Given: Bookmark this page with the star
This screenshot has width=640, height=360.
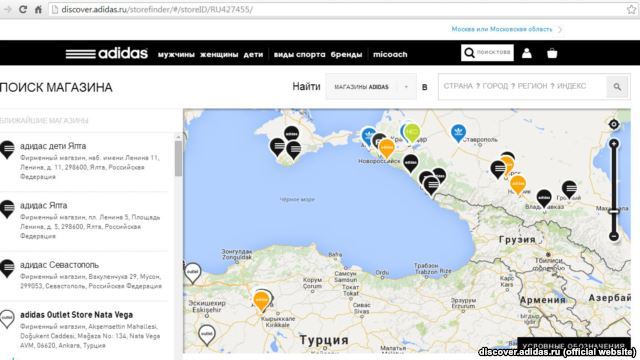Looking at the screenshot, I should coord(631,9).
